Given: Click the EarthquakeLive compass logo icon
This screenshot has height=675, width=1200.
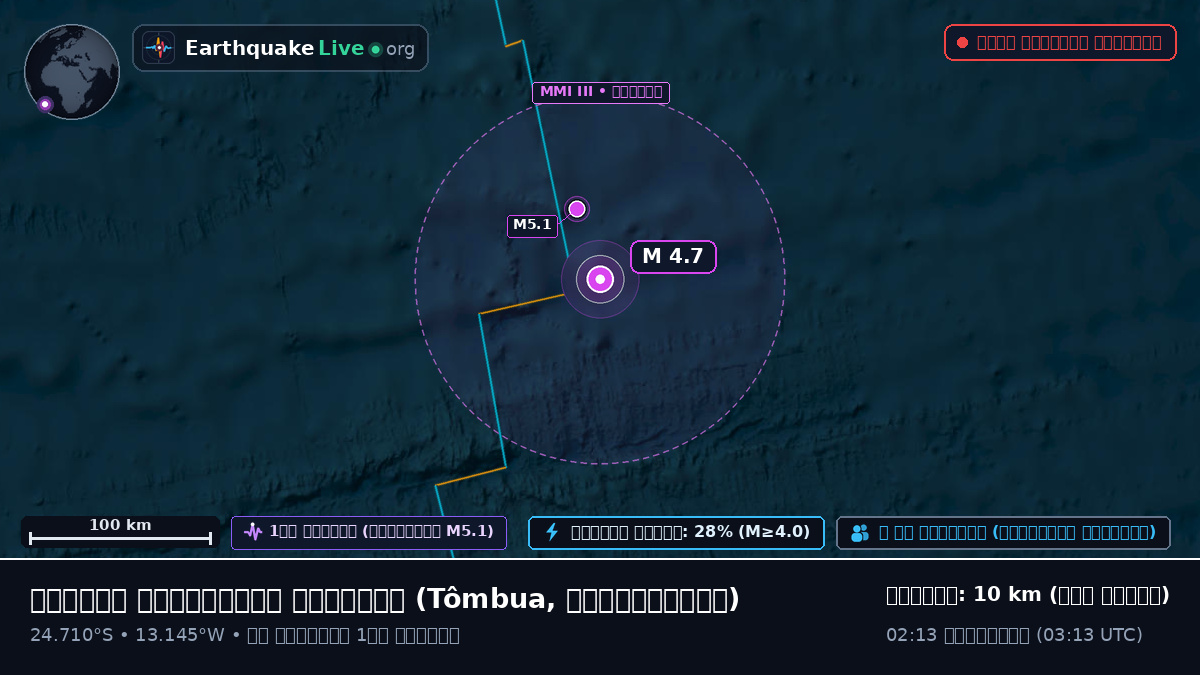Looking at the screenshot, I should pyautogui.click(x=159, y=48).
